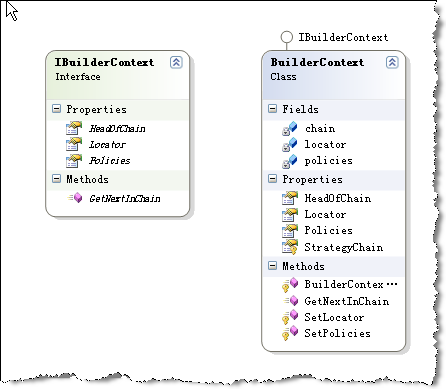This screenshot has height=389, width=446.
Task: Collapse Methods section in BuilderContext class
Action: [x=272, y=266]
